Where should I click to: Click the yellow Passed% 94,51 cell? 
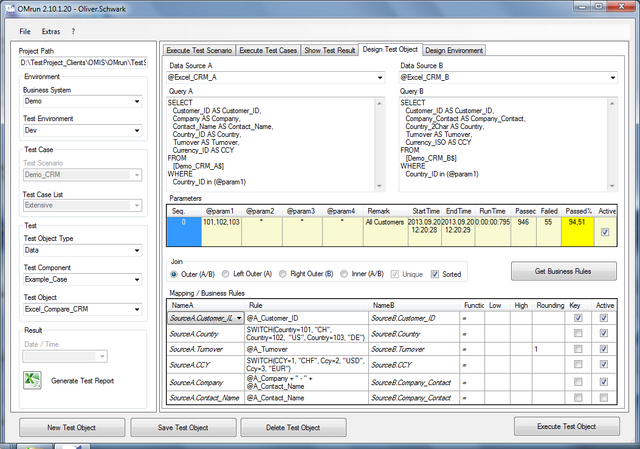tap(578, 231)
